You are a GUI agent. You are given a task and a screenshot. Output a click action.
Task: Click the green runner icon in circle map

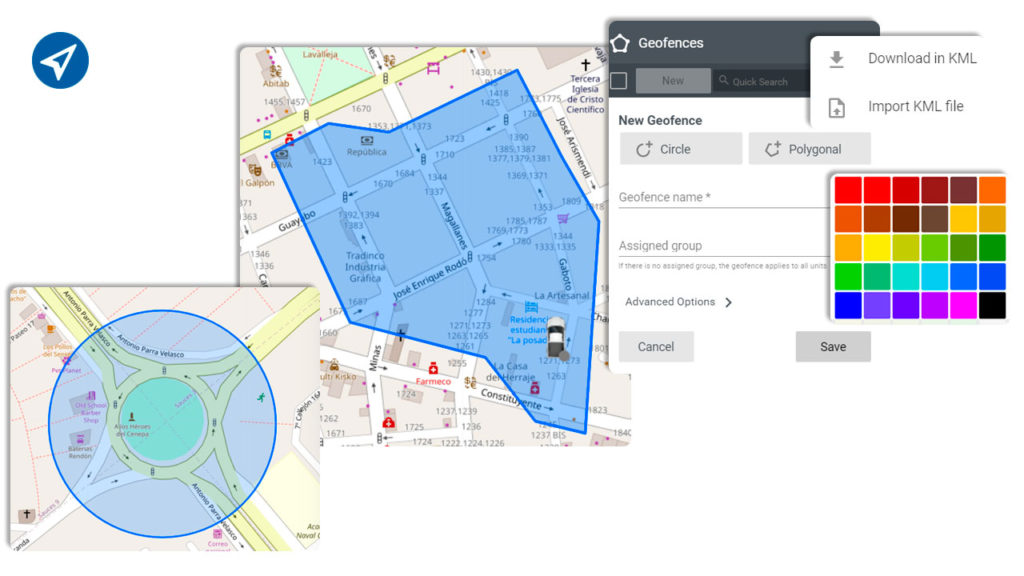(x=261, y=397)
